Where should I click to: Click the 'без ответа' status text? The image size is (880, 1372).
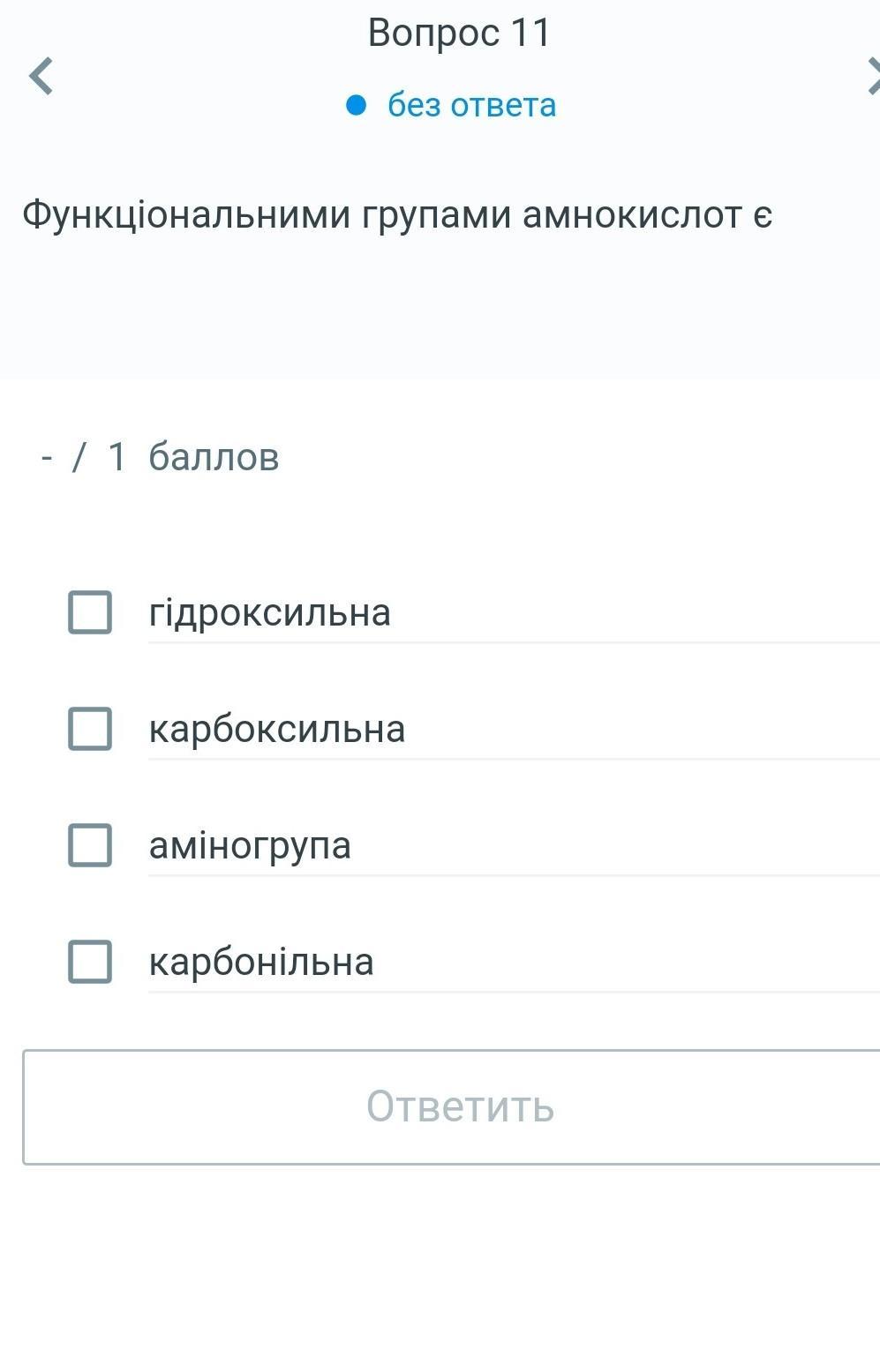[471, 106]
